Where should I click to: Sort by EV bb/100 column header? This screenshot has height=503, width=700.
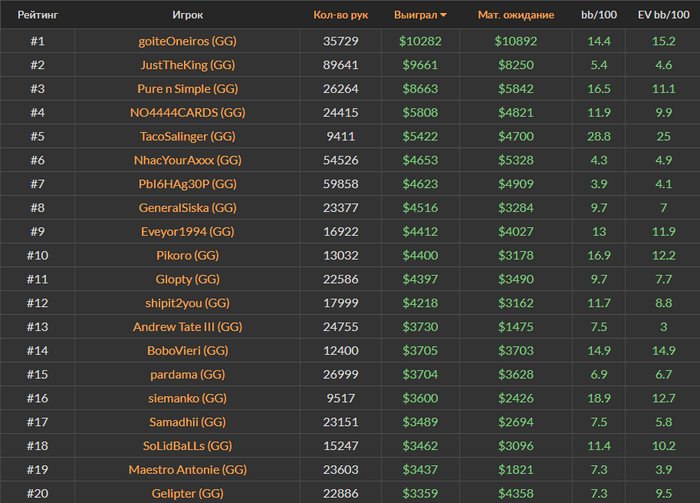point(663,15)
